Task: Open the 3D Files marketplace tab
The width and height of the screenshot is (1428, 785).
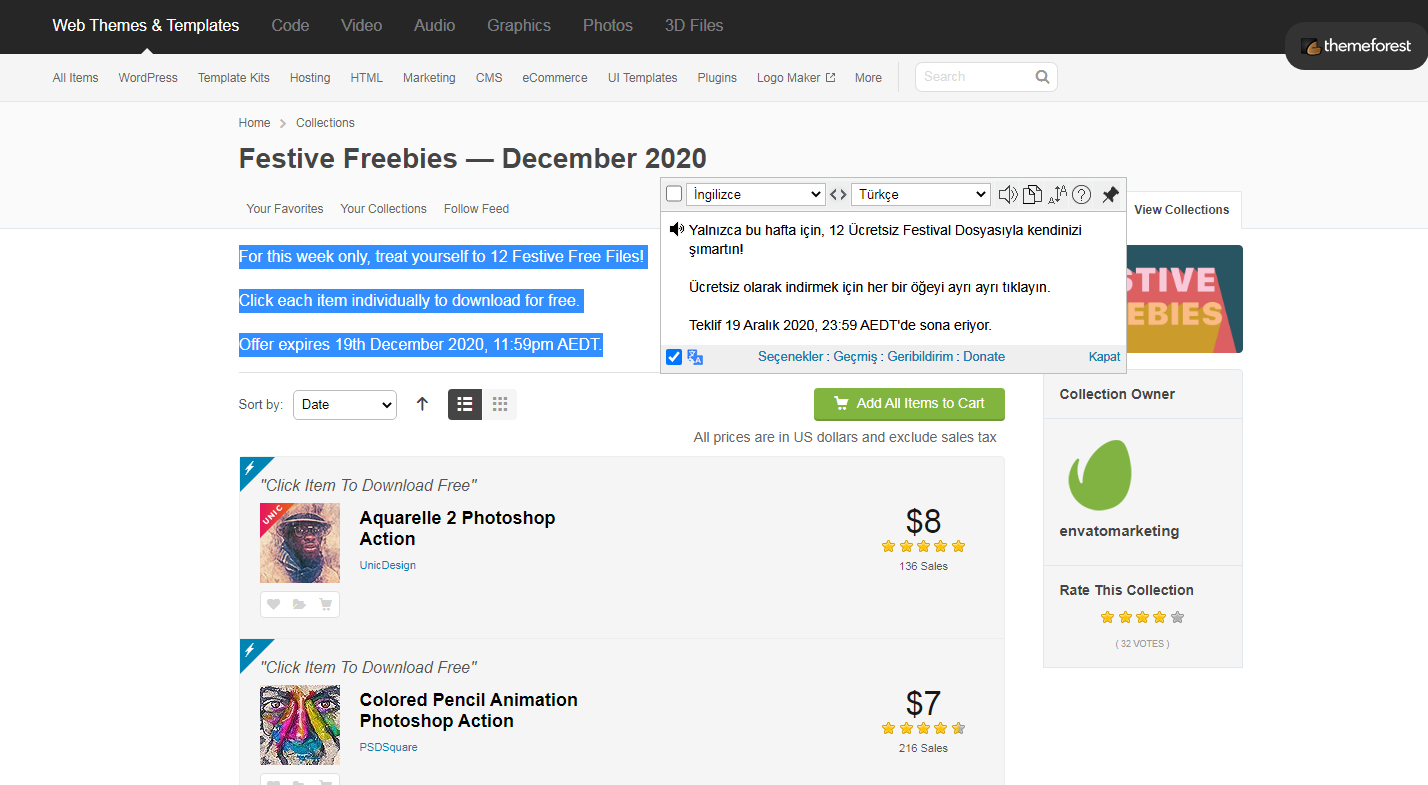Action: (x=694, y=25)
